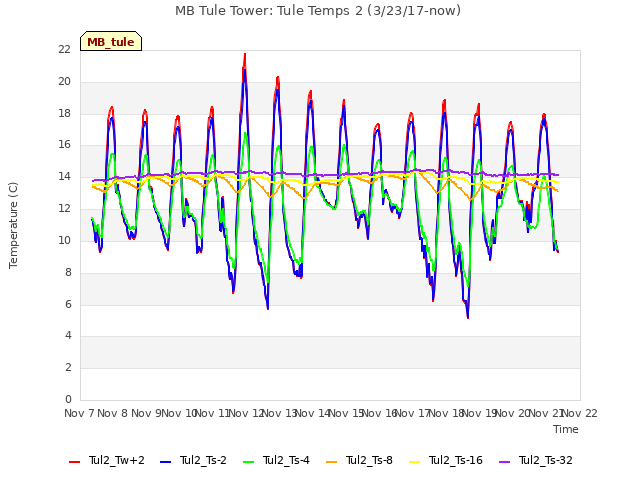Image resolution: width=640 pixels, height=480 pixels.
Task: Select the Tul2_Ts-16 legend entry
Action: (446, 460)
